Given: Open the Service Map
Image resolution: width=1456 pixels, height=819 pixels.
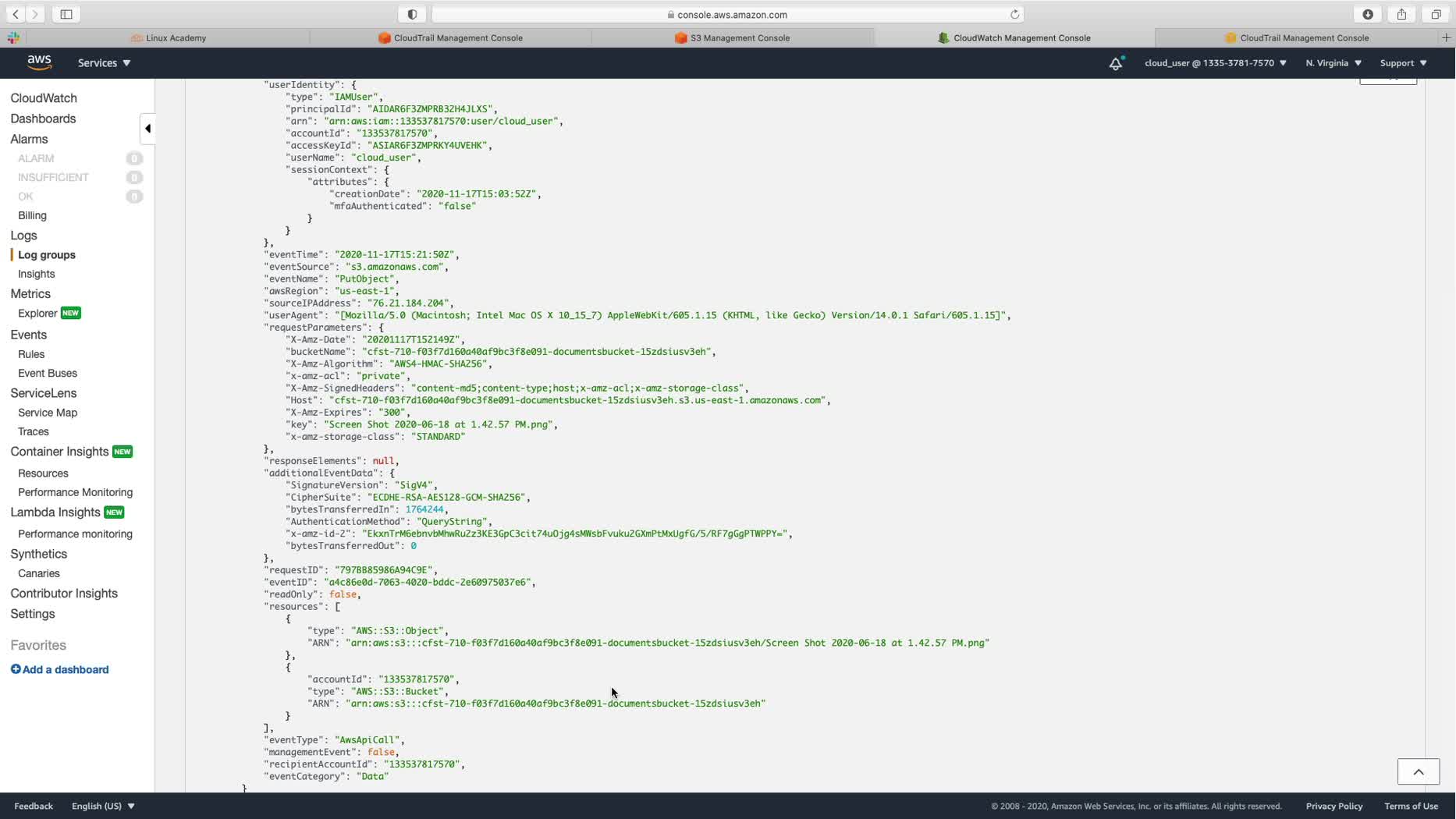Looking at the screenshot, I should 48,413.
